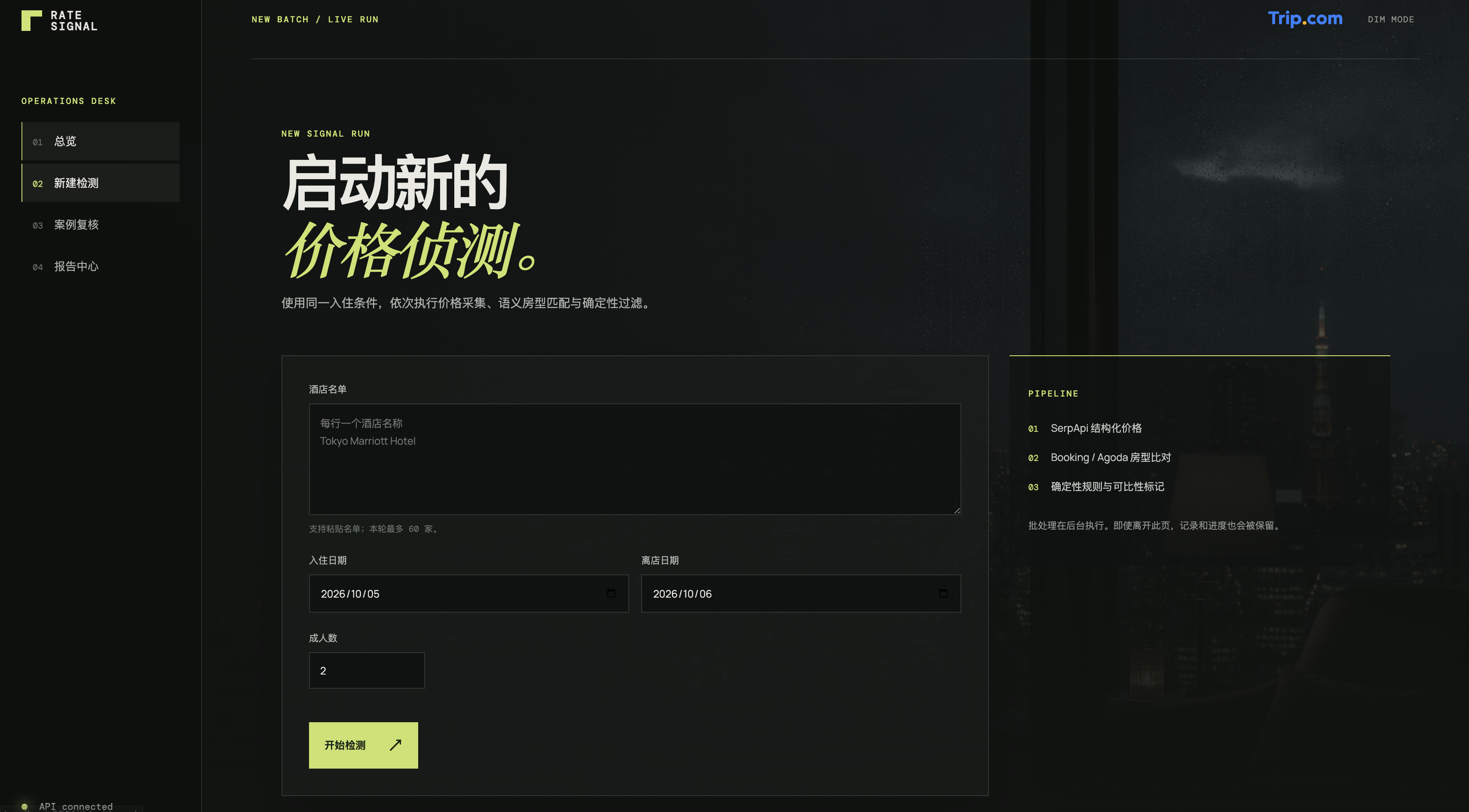Click the hotel list textarea
This screenshot has height=812, width=1469.
pyautogui.click(x=635, y=459)
